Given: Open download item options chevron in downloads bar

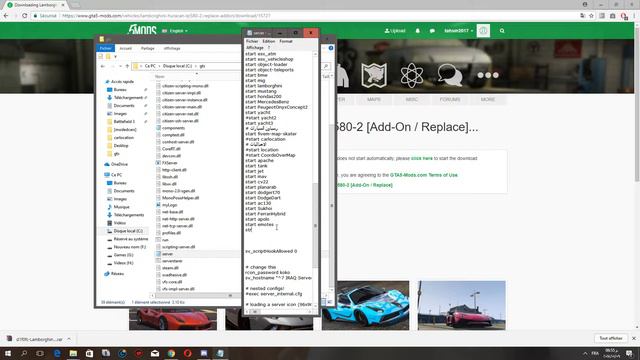Looking at the screenshot, I should coord(69,339).
